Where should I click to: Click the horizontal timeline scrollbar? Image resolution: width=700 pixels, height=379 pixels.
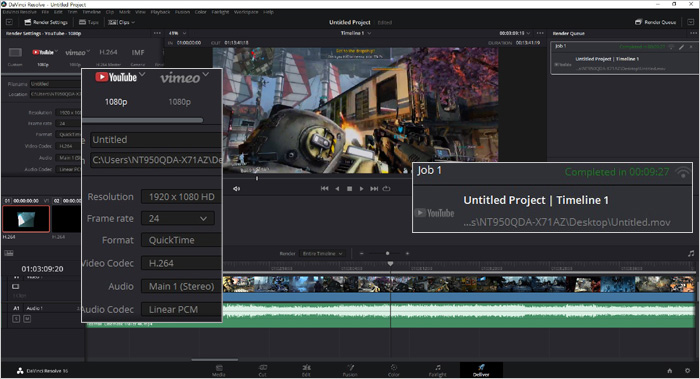click(x=215, y=359)
